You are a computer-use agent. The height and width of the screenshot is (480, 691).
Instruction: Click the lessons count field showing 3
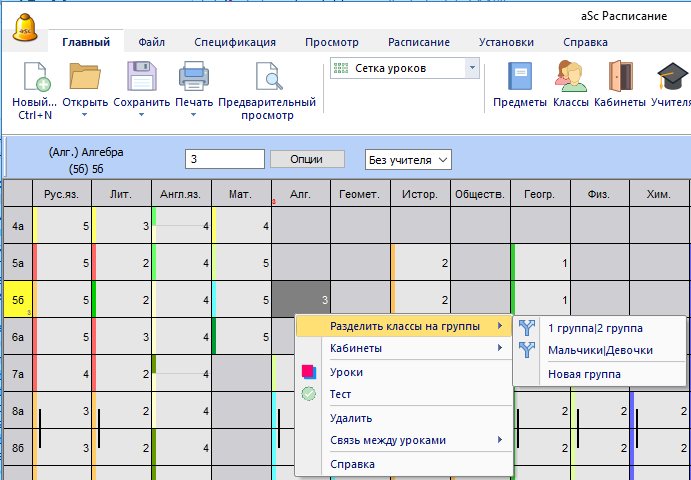(x=224, y=159)
